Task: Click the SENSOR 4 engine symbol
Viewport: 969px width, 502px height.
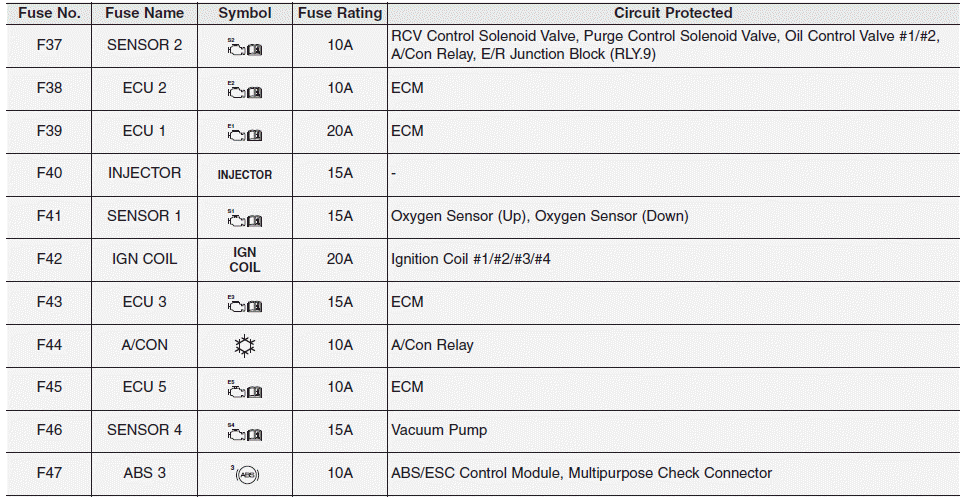Action: (244, 432)
